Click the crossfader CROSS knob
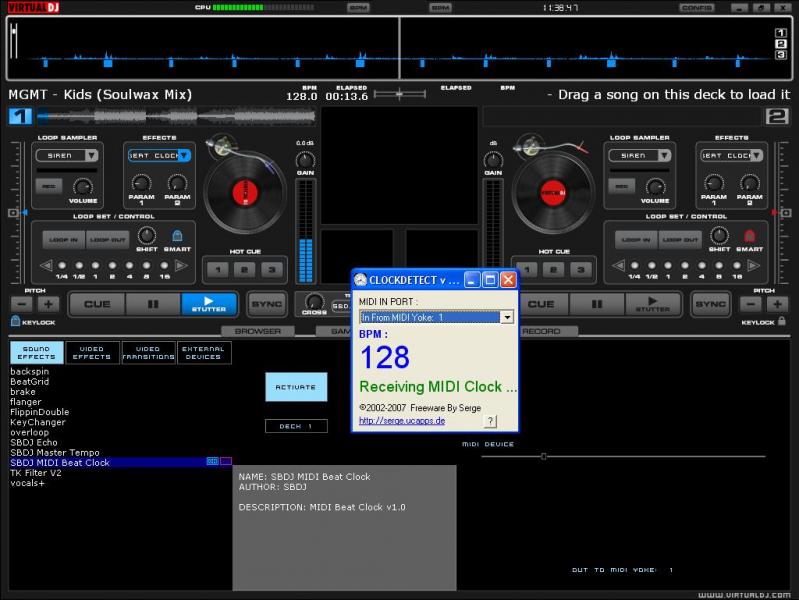Viewport: 799px width, 600px height. [314, 301]
